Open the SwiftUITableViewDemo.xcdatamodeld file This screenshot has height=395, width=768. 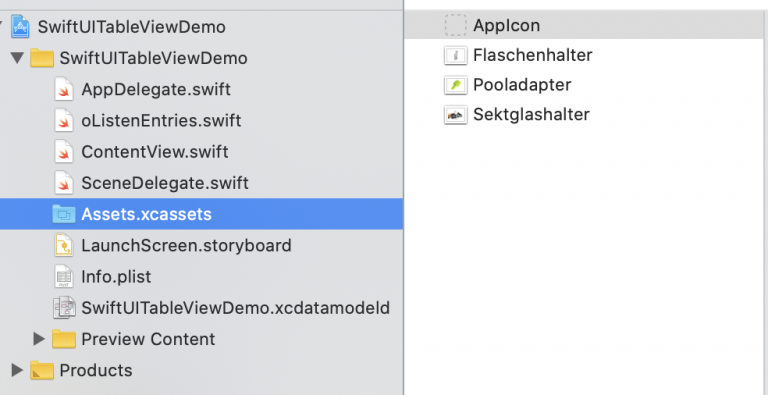click(x=235, y=308)
